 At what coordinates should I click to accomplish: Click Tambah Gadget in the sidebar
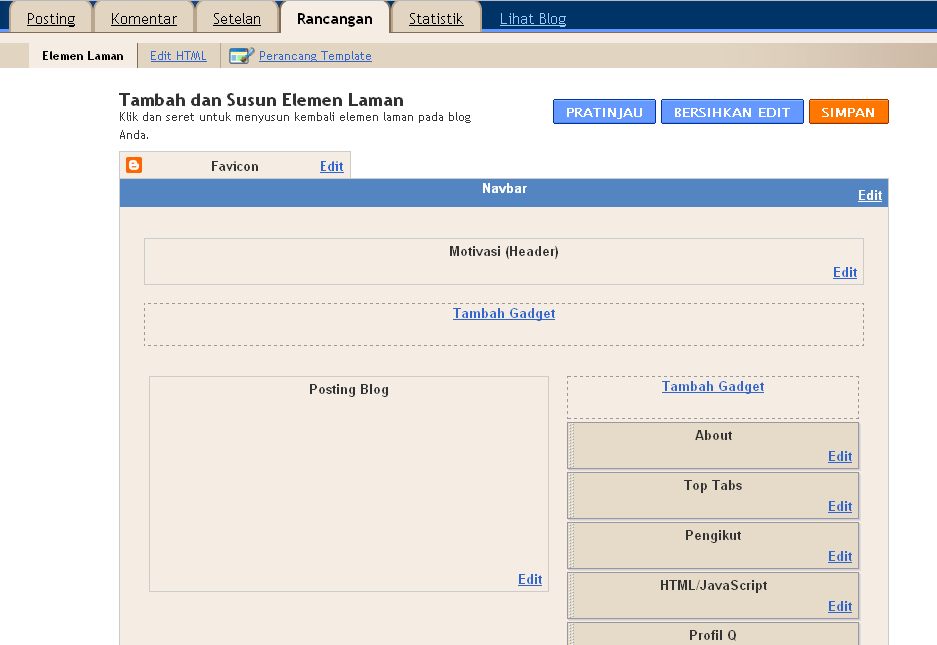(x=713, y=386)
